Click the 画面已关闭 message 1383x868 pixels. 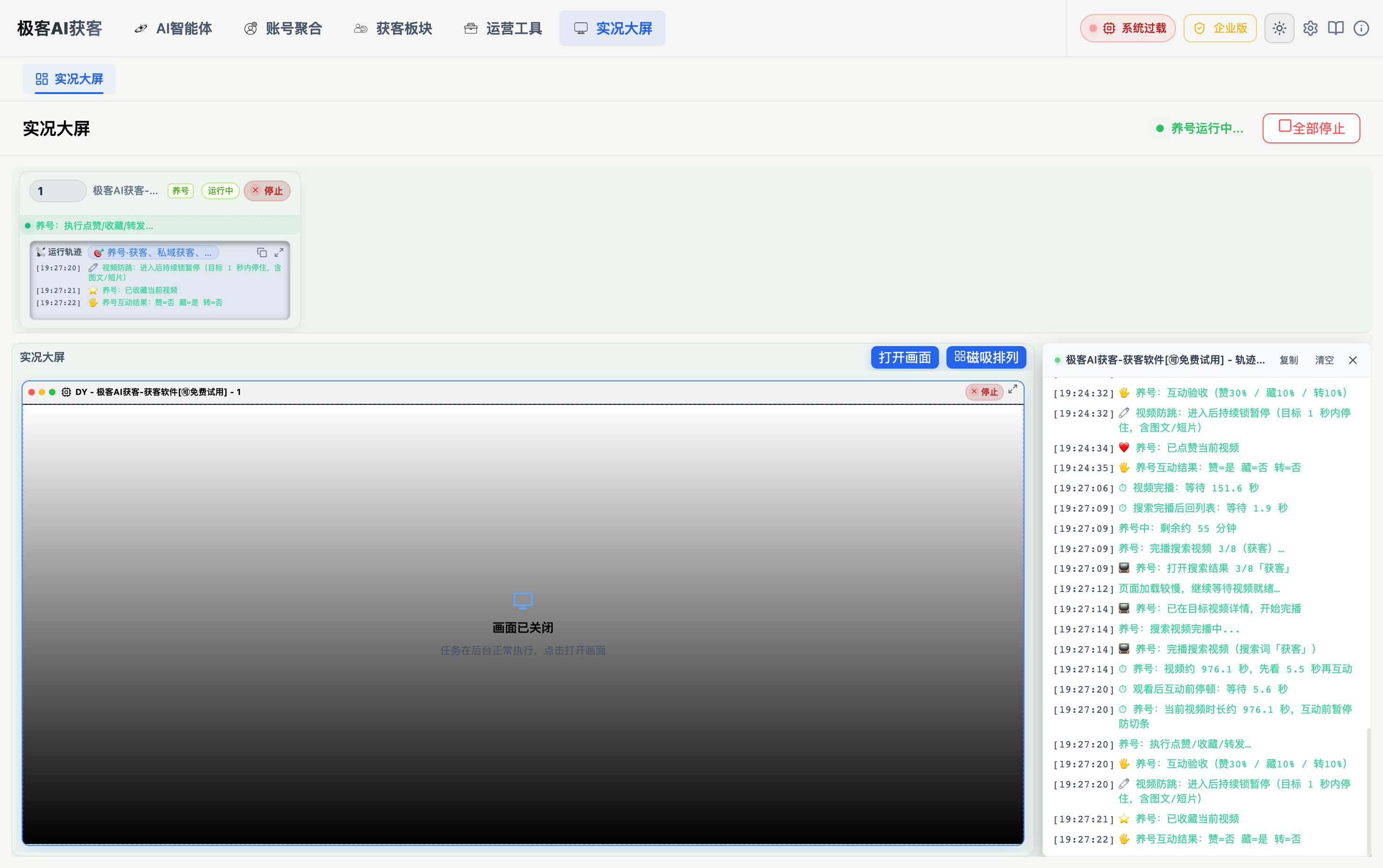(x=523, y=627)
